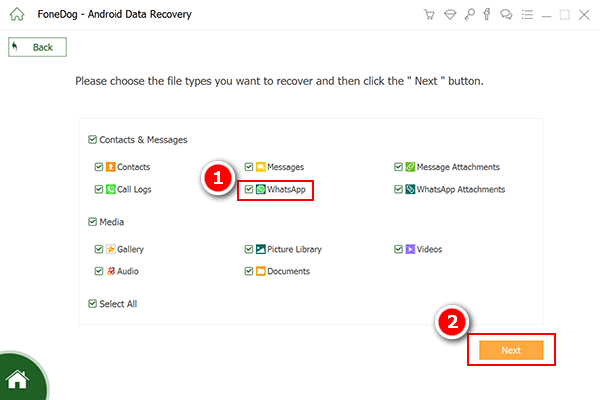Image resolution: width=600 pixels, height=400 pixels.
Task: Click the diamond upgrade icon
Action: [449, 15]
